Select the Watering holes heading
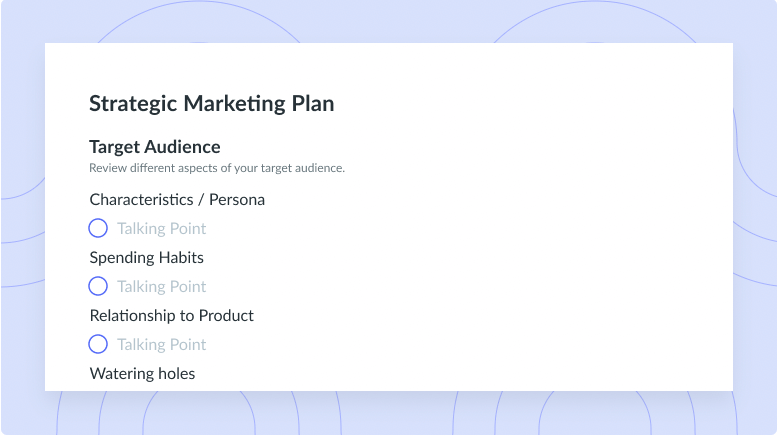The width and height of the screenshot is (779, 436). click(x=142, y=373)
